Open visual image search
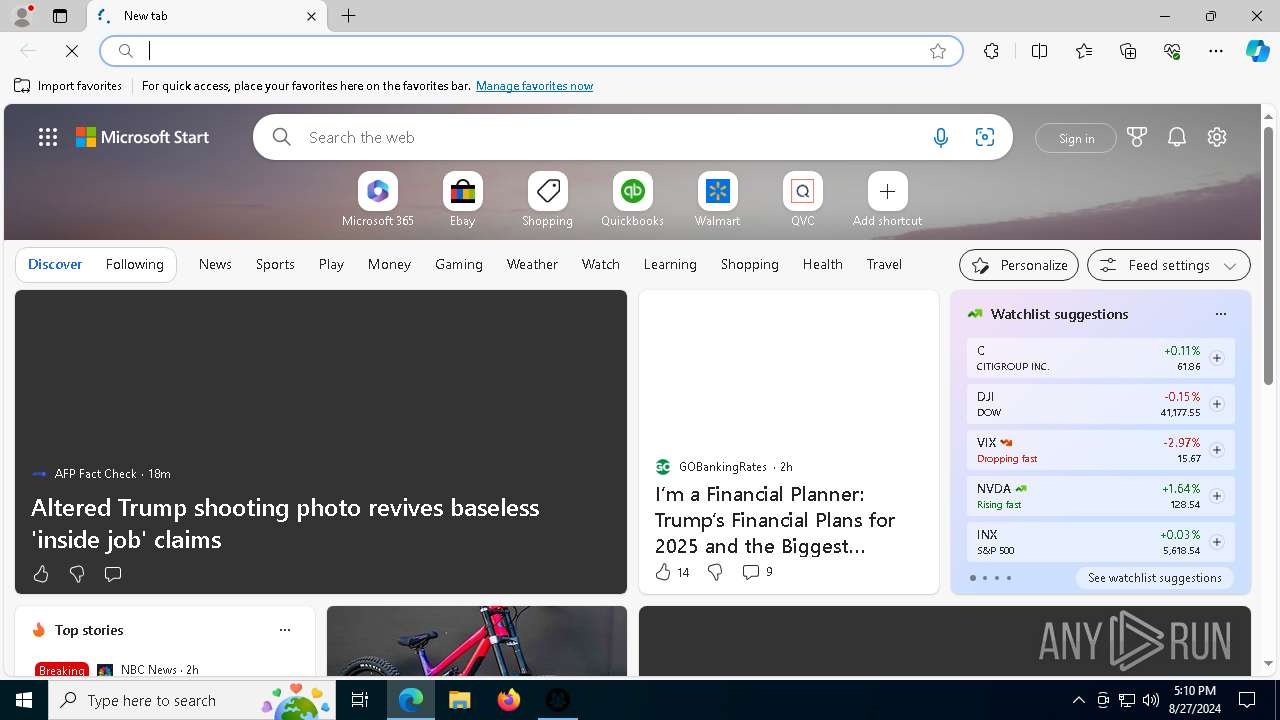Image resolution: width=1280 pixels, height=720 pixels. 985,138
